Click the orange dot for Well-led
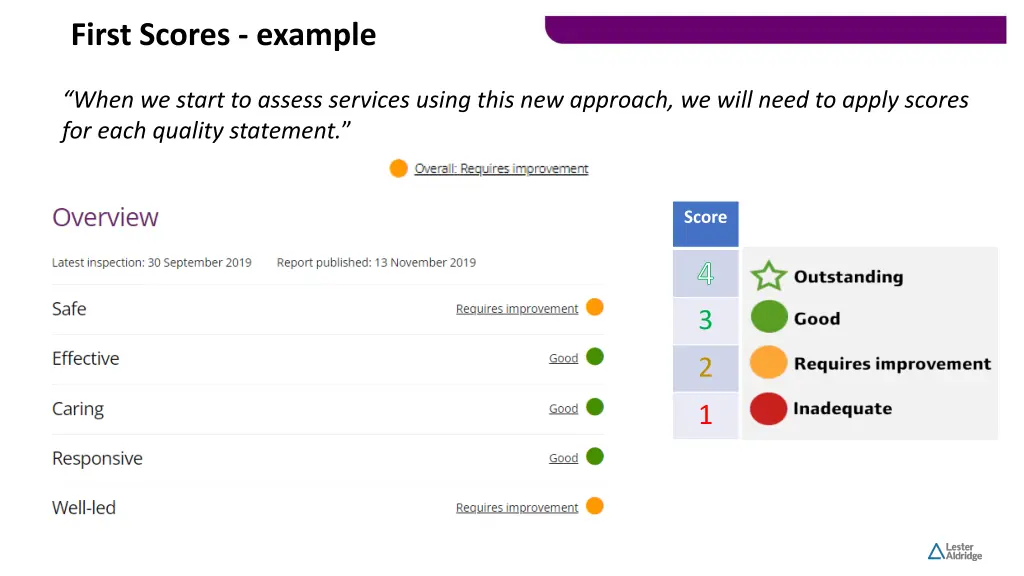1024x576 pixels. click(595, 506)
